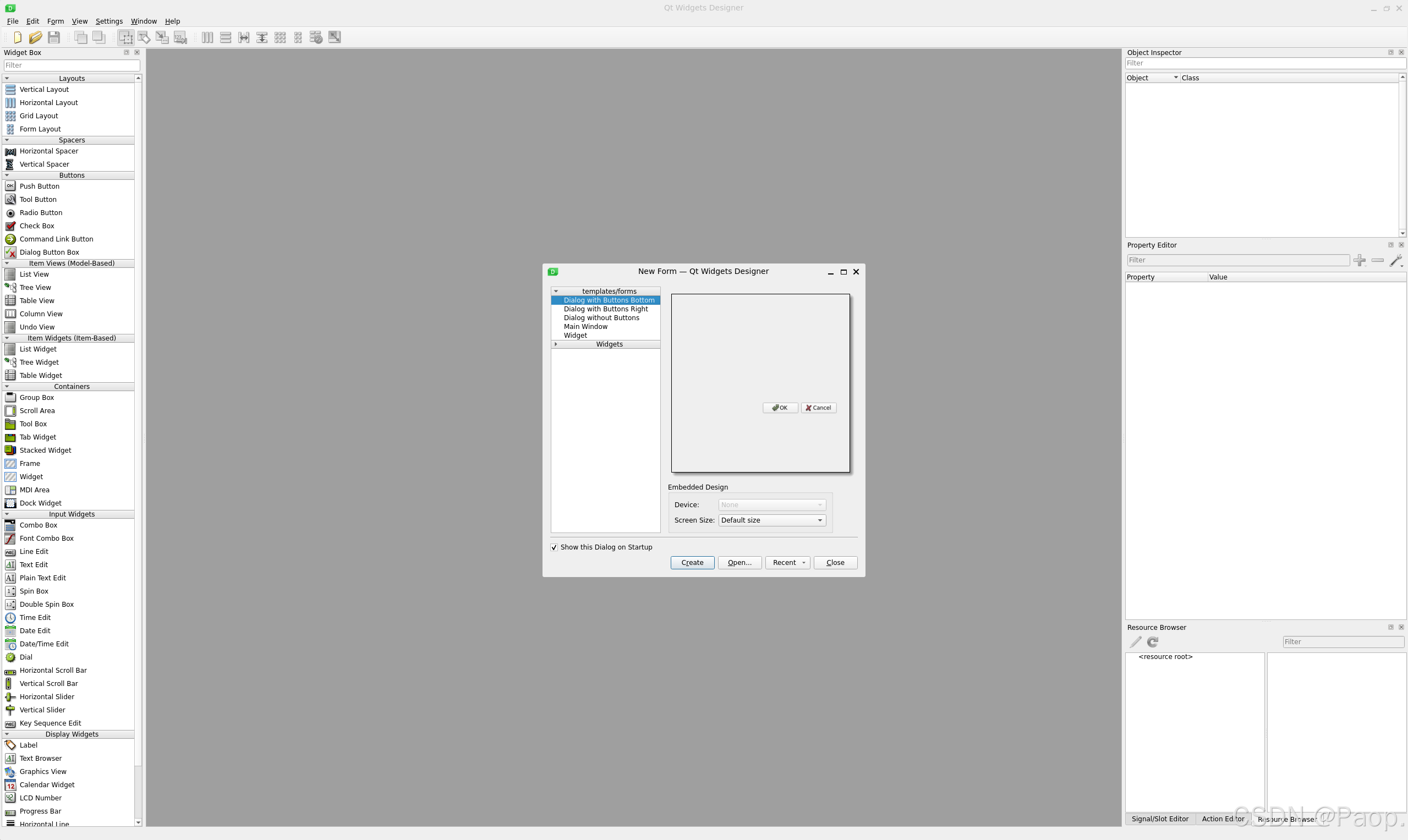This screenshot has height=840, width=1408.
Task: Uncheck Show this Dialog on Startup
Action: 554,547
